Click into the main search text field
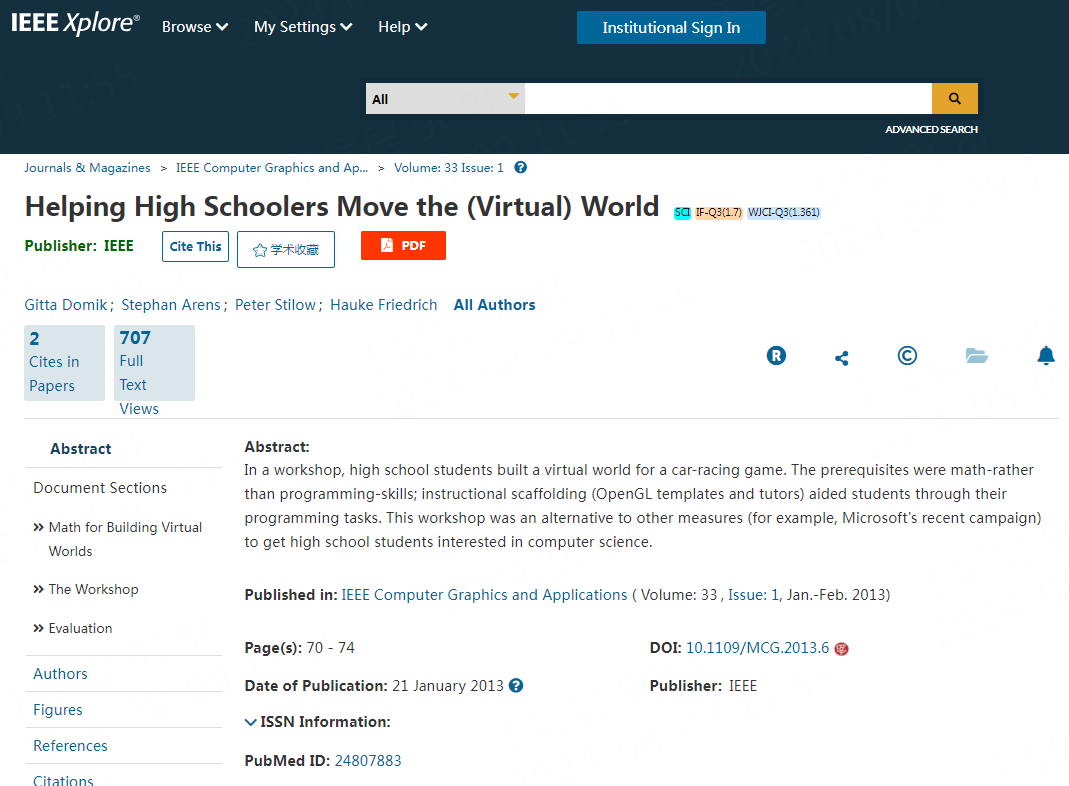Viewport: 1069px width, 786px height. point(727,99)
